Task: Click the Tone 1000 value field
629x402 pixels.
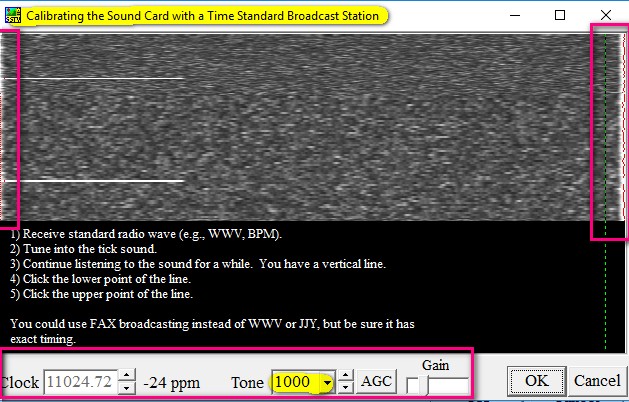Action: click(x=294, y=382)
